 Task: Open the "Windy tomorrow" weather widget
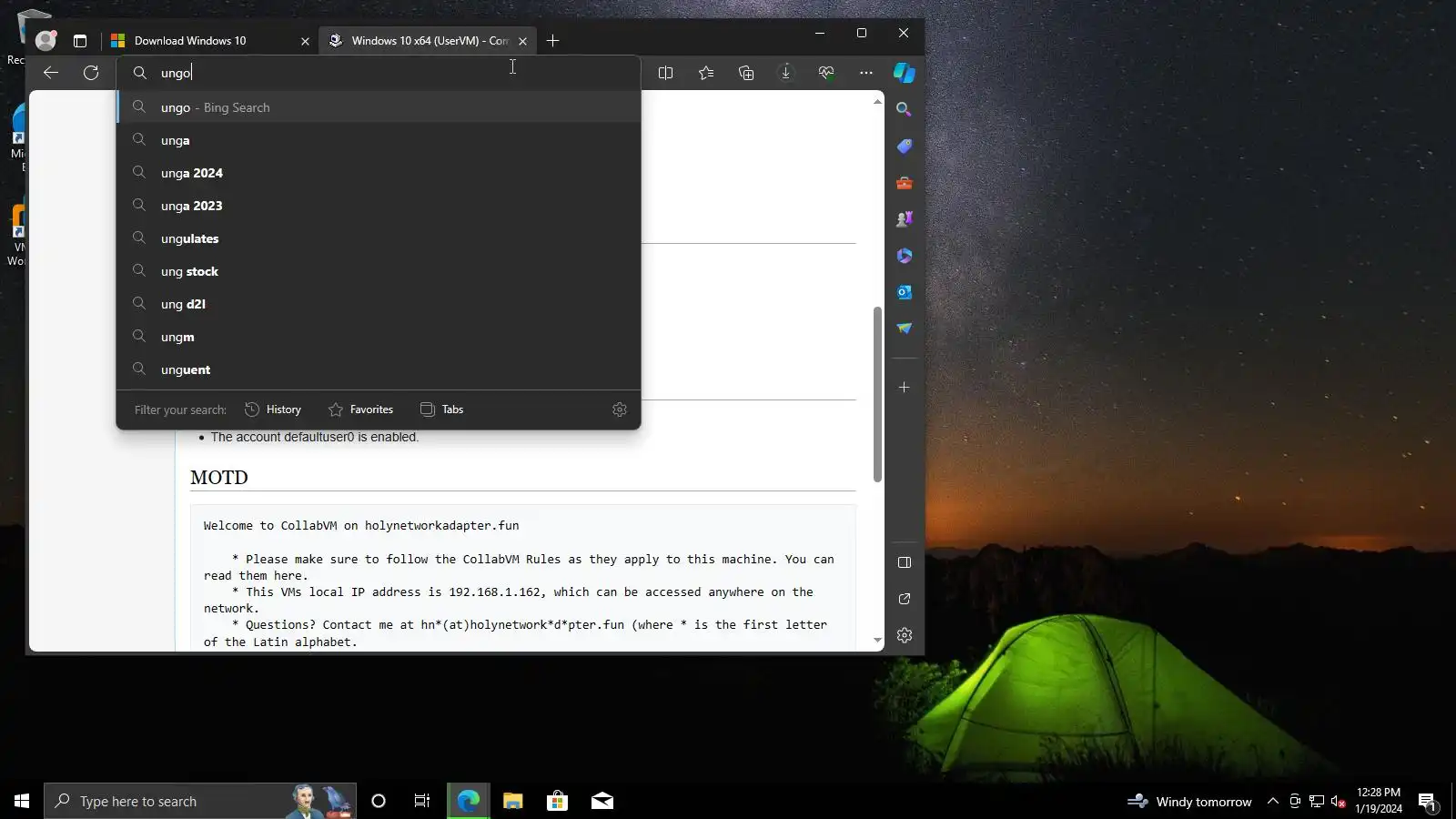click(x=1188, y=801)
